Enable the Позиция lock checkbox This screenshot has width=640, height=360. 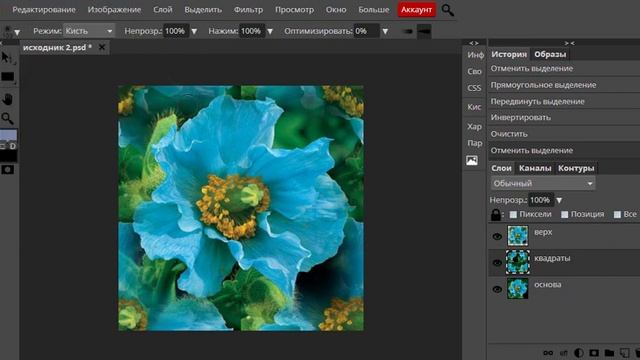point(564,214)
